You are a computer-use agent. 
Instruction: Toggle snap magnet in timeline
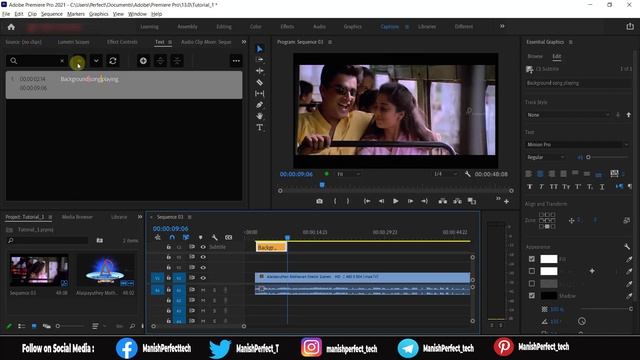(x=172, y=237)
